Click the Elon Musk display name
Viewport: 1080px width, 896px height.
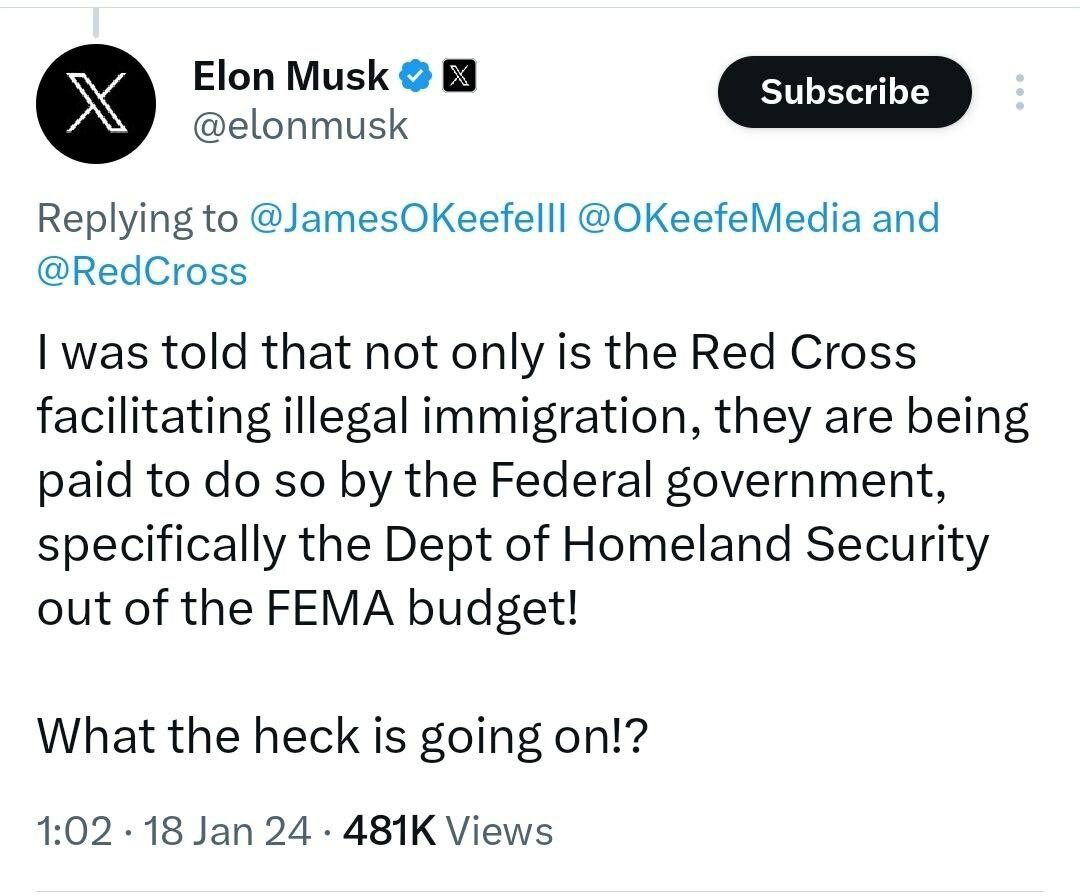click(x=289, y=75)
